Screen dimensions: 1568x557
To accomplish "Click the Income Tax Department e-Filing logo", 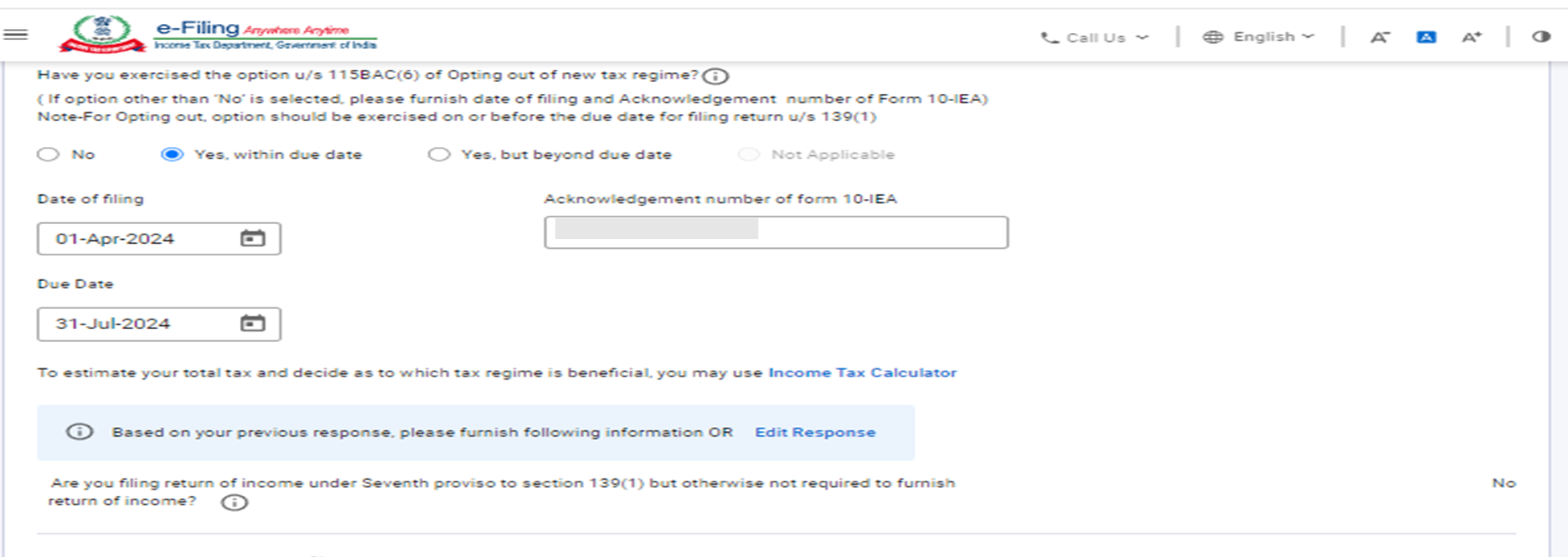I will (x=218, y=35).
